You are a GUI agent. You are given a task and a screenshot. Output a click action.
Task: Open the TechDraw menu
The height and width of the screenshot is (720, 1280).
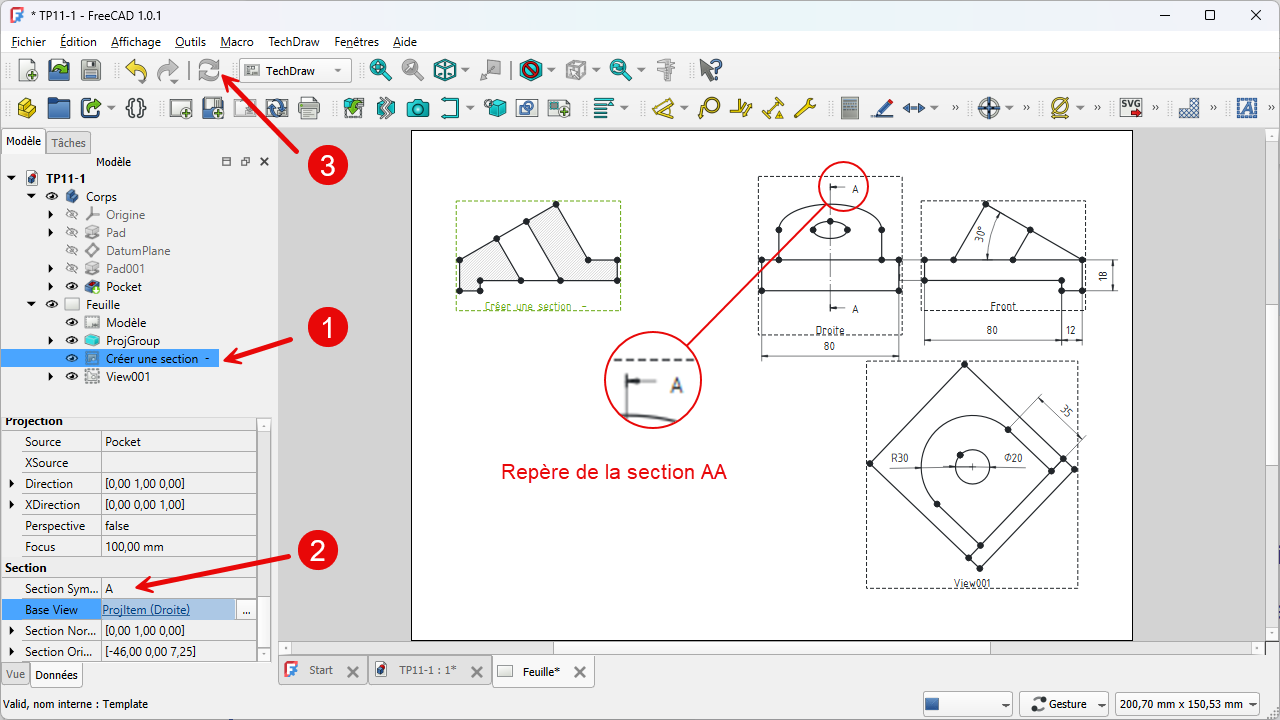click(x=294, y=42)
